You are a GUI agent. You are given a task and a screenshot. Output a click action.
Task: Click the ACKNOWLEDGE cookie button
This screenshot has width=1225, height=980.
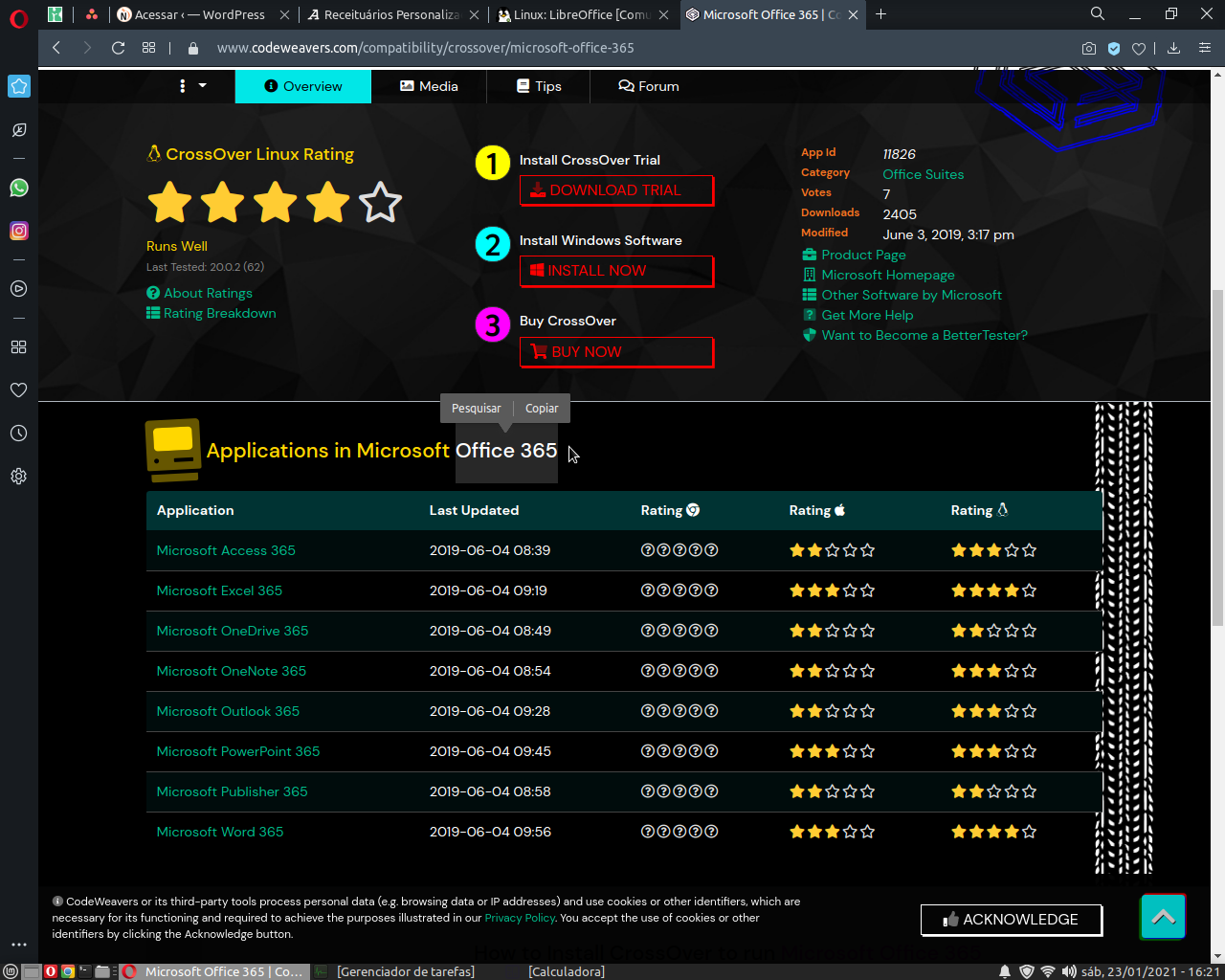pyautogui.click(x=1011, y=920)
